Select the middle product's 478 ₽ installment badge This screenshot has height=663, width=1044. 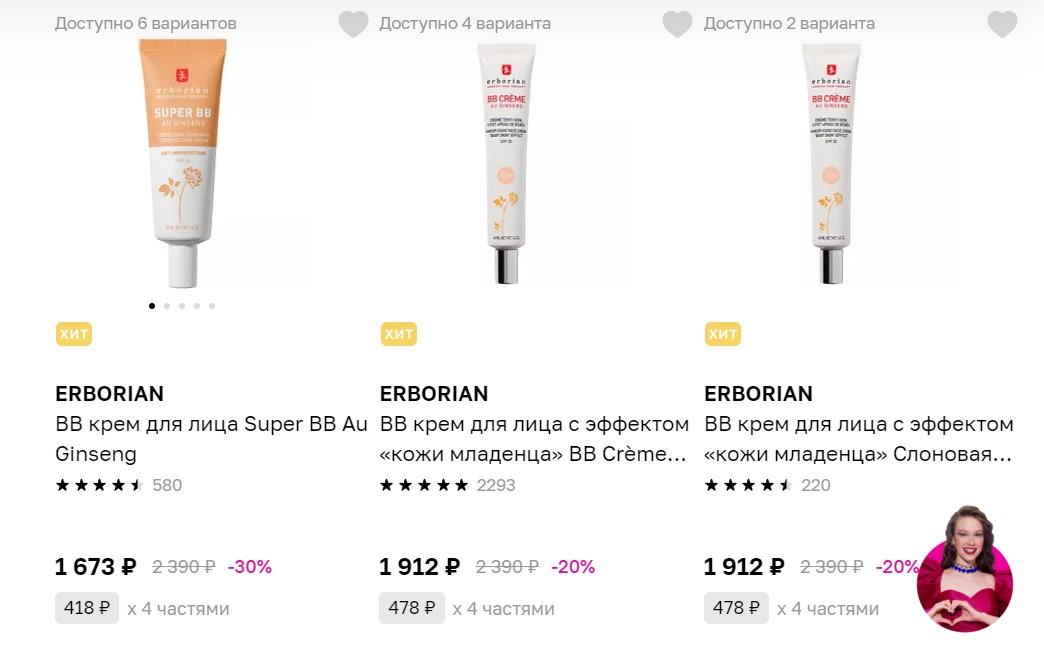point(411,608)
